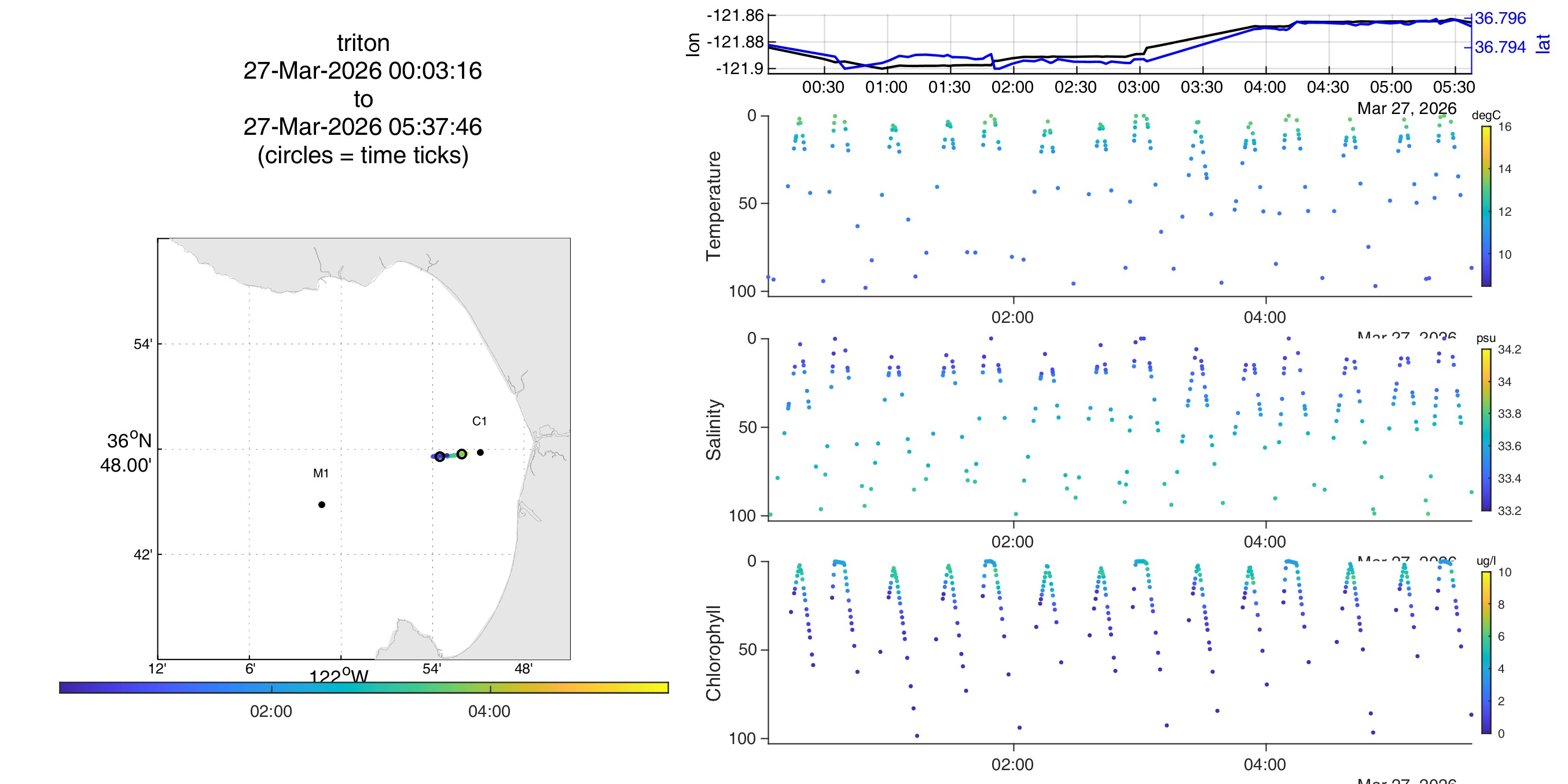Screen dimensions: 1568x784
Task: Click the salinity psu colorbar
Action: coord(1486,429)
